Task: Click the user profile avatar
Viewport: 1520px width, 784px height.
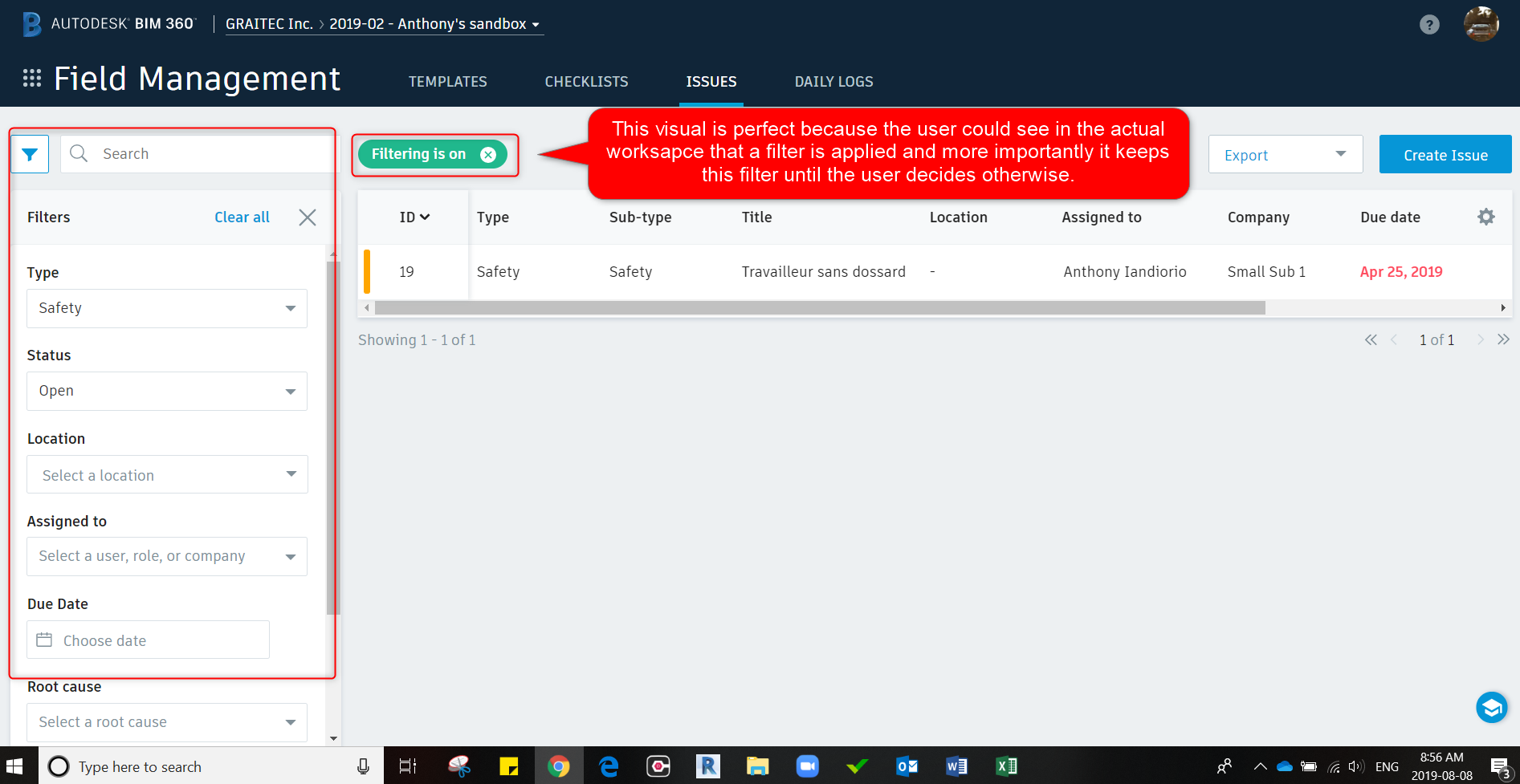Action: tap(1481, 24)
